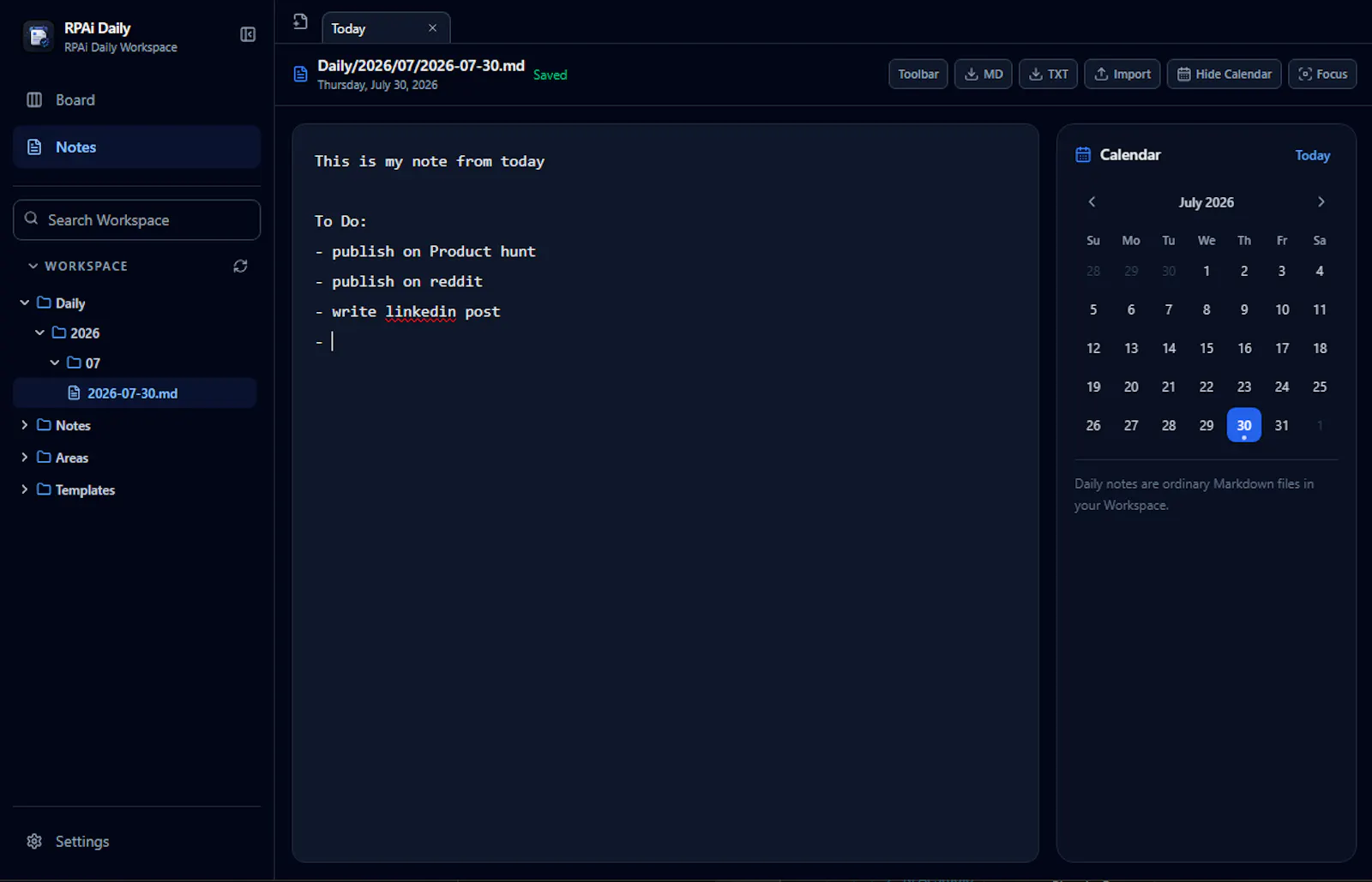
Task: Enter Focus mode
Action: point(1322,75)
